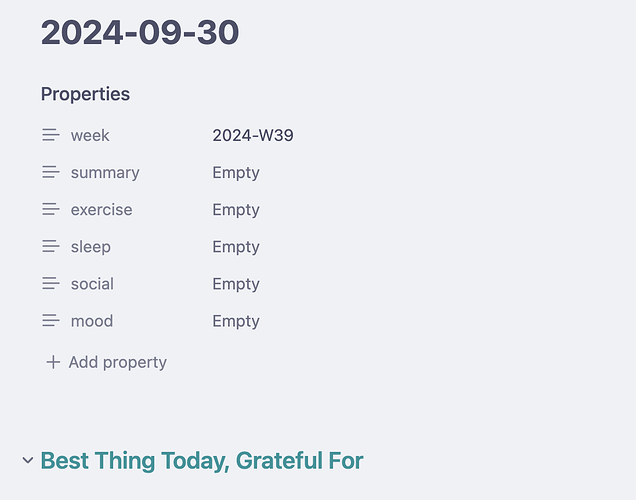Select the 2024-09-30 note title
This screenshot has height=500, width=636.
pyautogui.click(x=140, y=32)
